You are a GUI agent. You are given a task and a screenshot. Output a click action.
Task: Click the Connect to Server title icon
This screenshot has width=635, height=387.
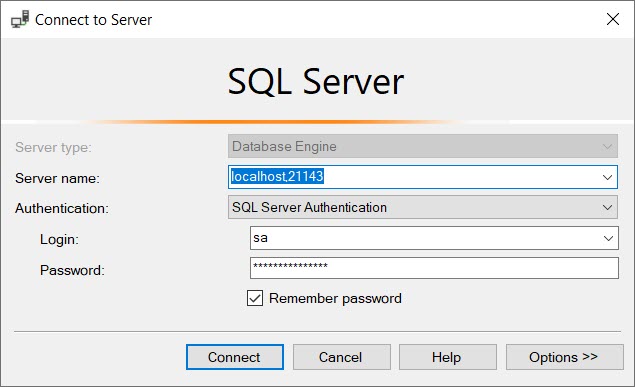click(x=20, y=19)
